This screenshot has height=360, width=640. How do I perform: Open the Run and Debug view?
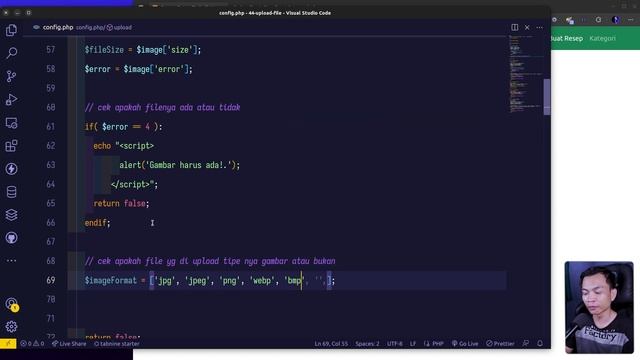(11, 100)
